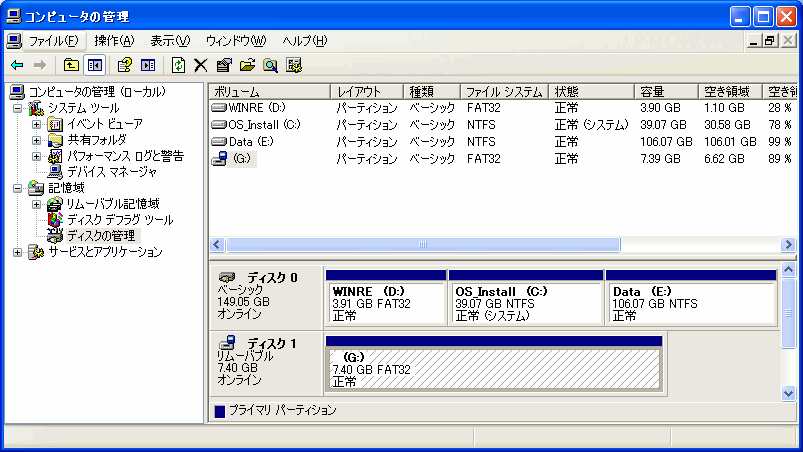Click the ディスク 0 disk icon

point(227,277)
